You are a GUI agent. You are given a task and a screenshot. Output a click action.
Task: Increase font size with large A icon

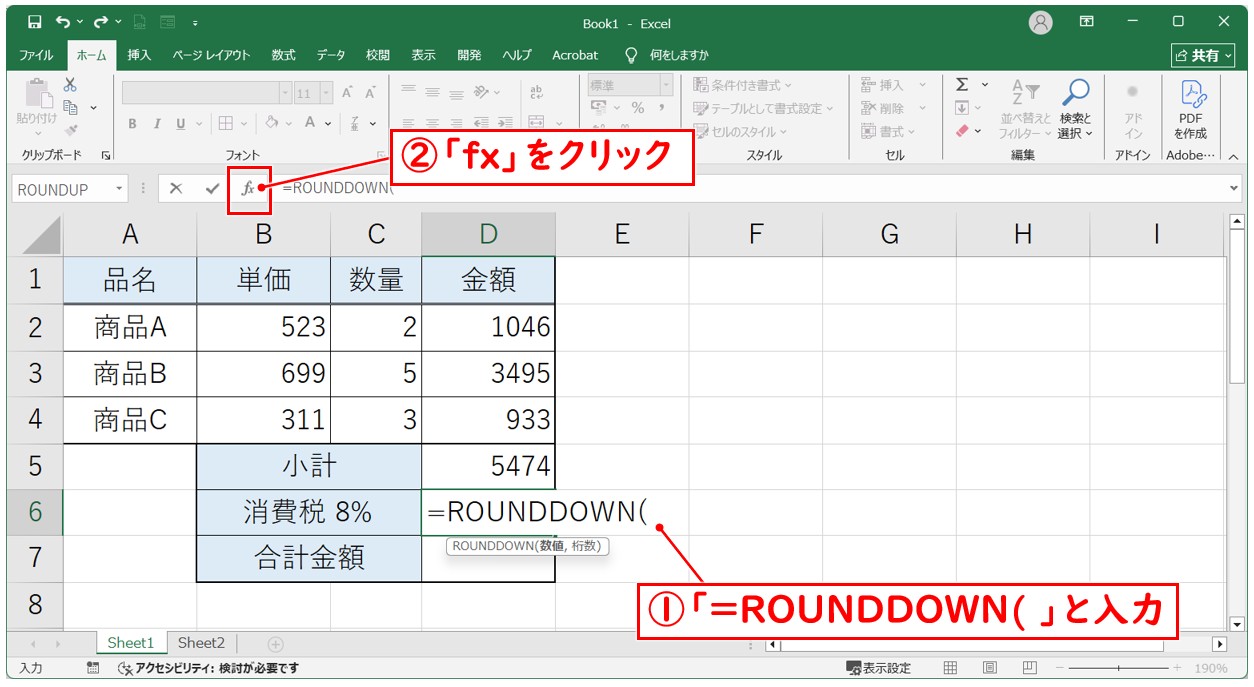click(347, 93)
